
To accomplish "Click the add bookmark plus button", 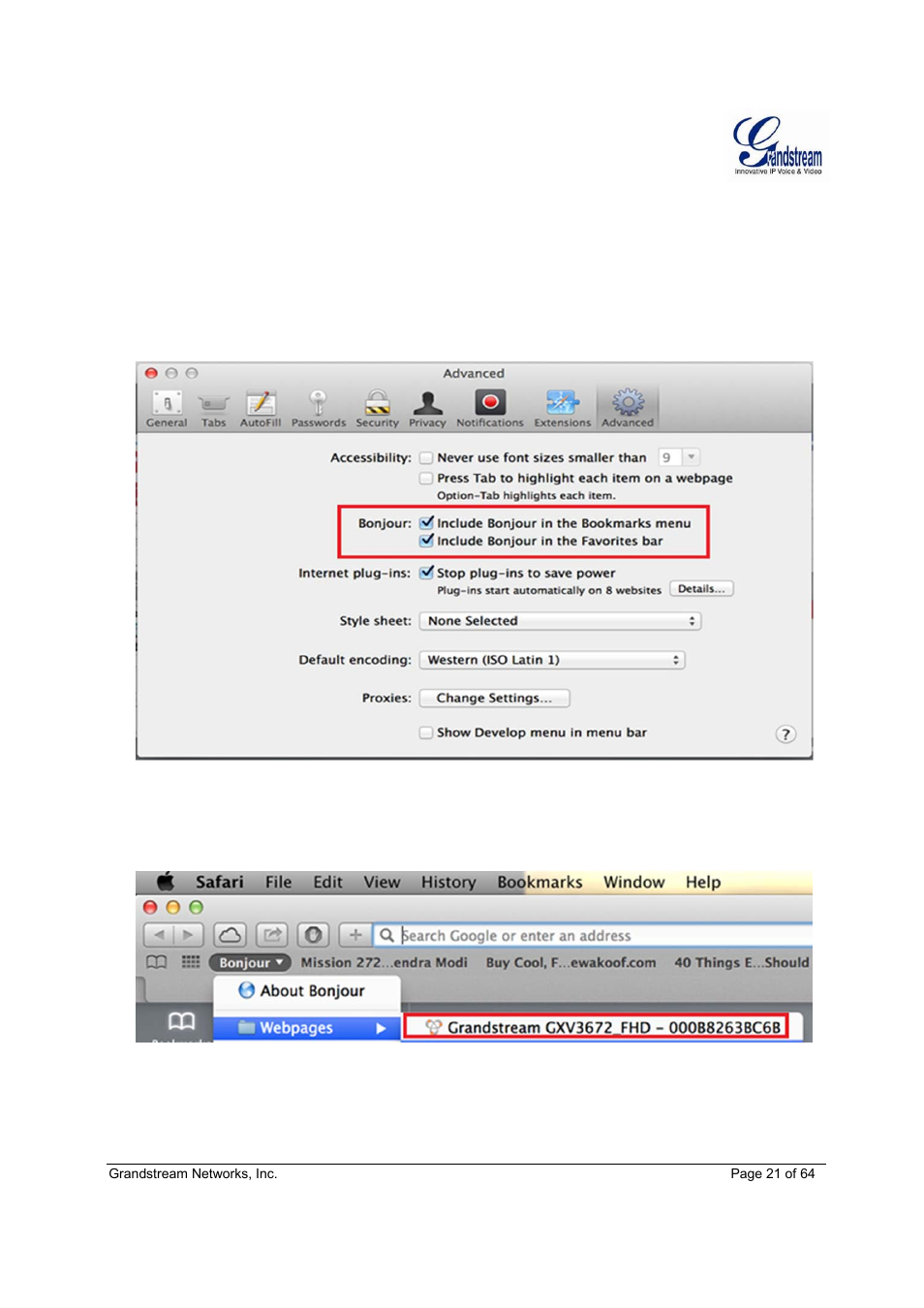I will 355,935.
